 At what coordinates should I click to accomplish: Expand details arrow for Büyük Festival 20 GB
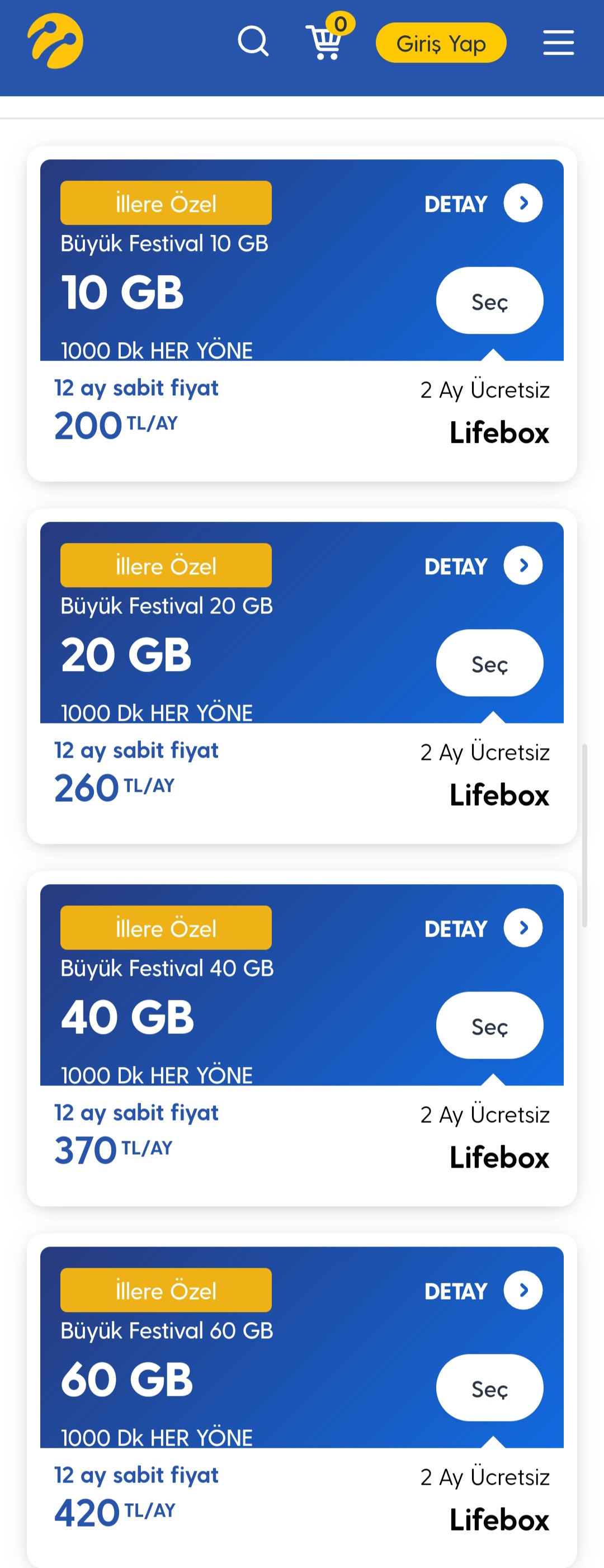pos(523,565)
